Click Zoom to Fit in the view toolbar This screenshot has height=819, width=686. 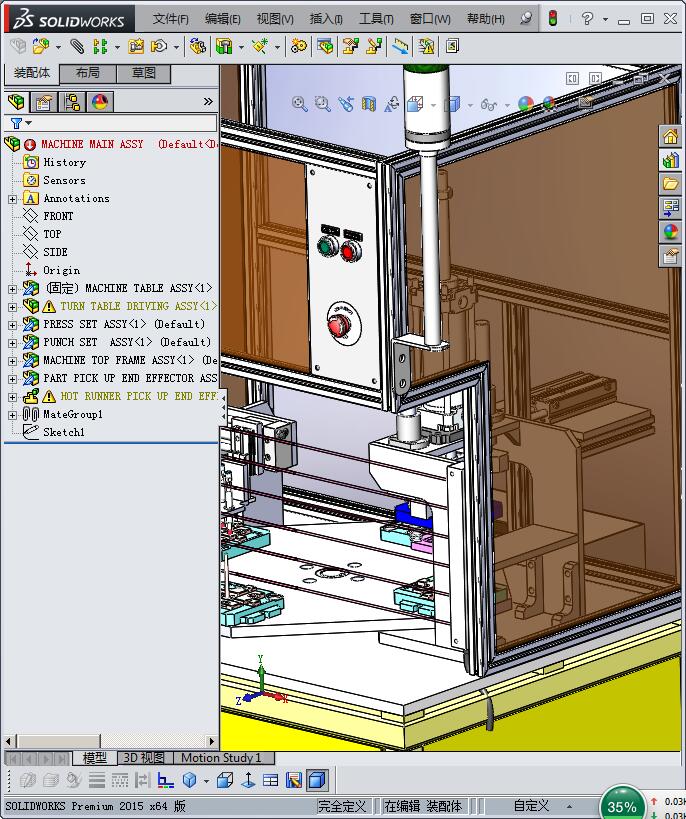299,104
